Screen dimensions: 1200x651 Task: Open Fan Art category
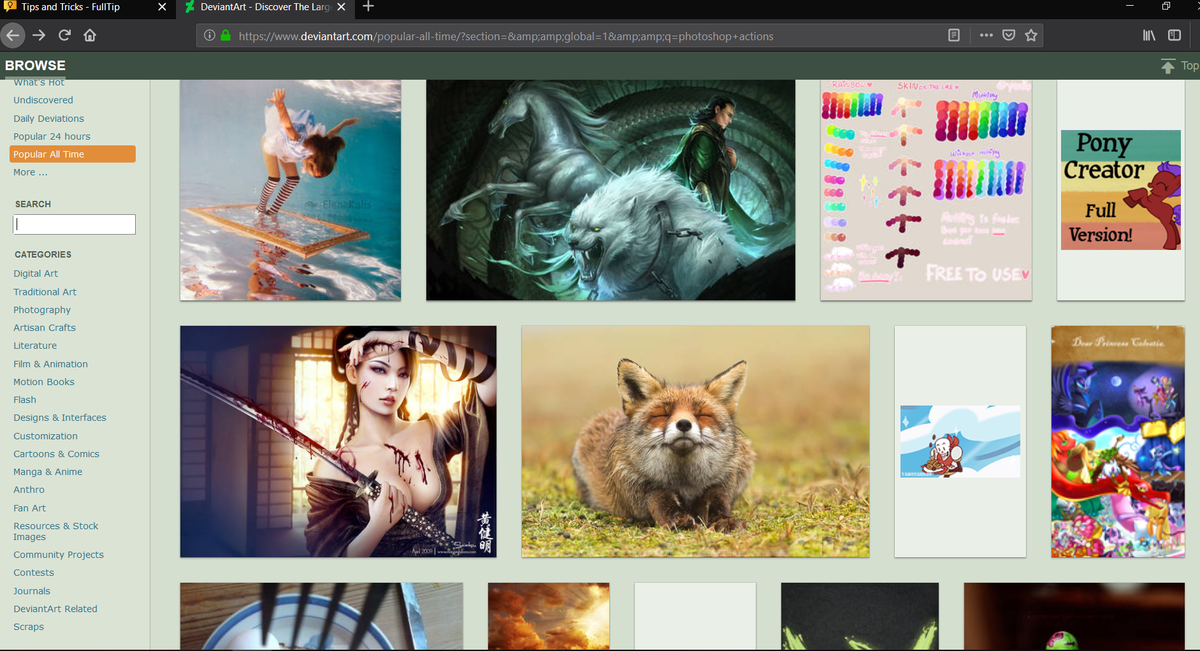[x=30, y=508]
